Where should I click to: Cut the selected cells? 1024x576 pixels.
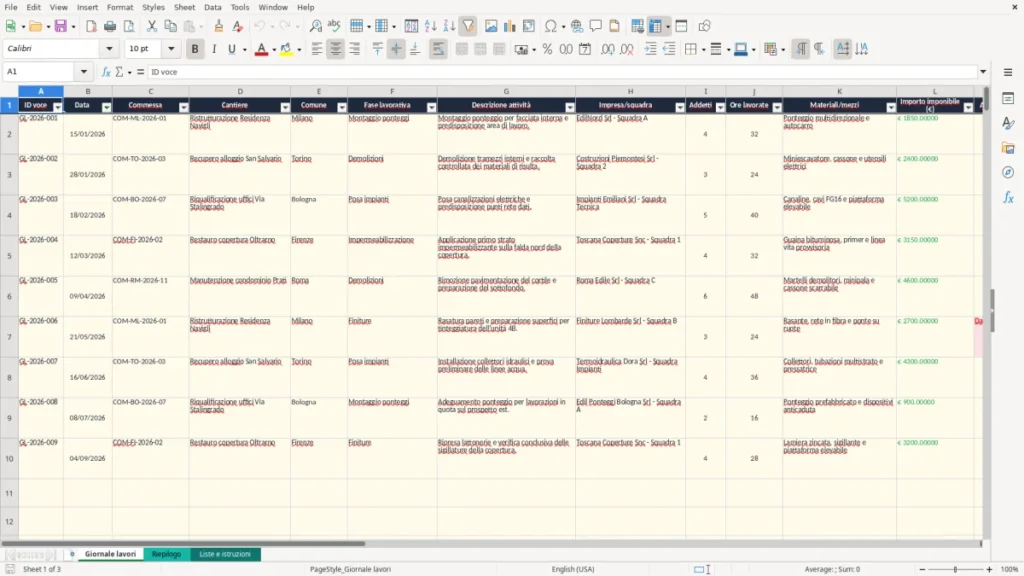point(152,26)
